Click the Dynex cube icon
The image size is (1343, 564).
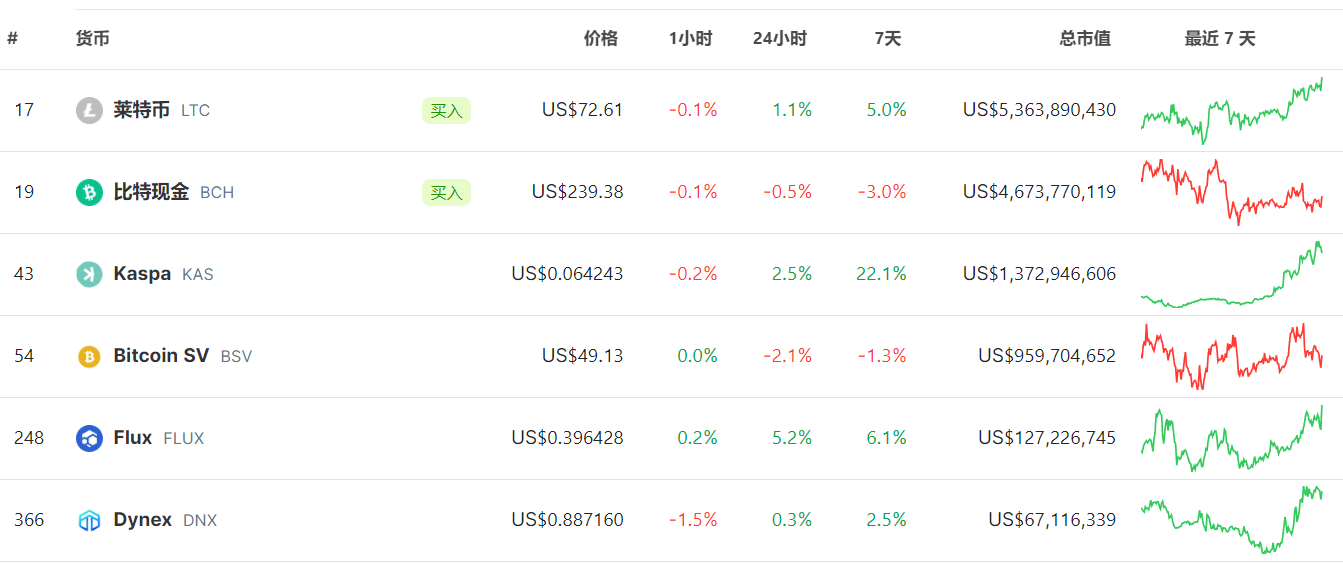point(89,520)
